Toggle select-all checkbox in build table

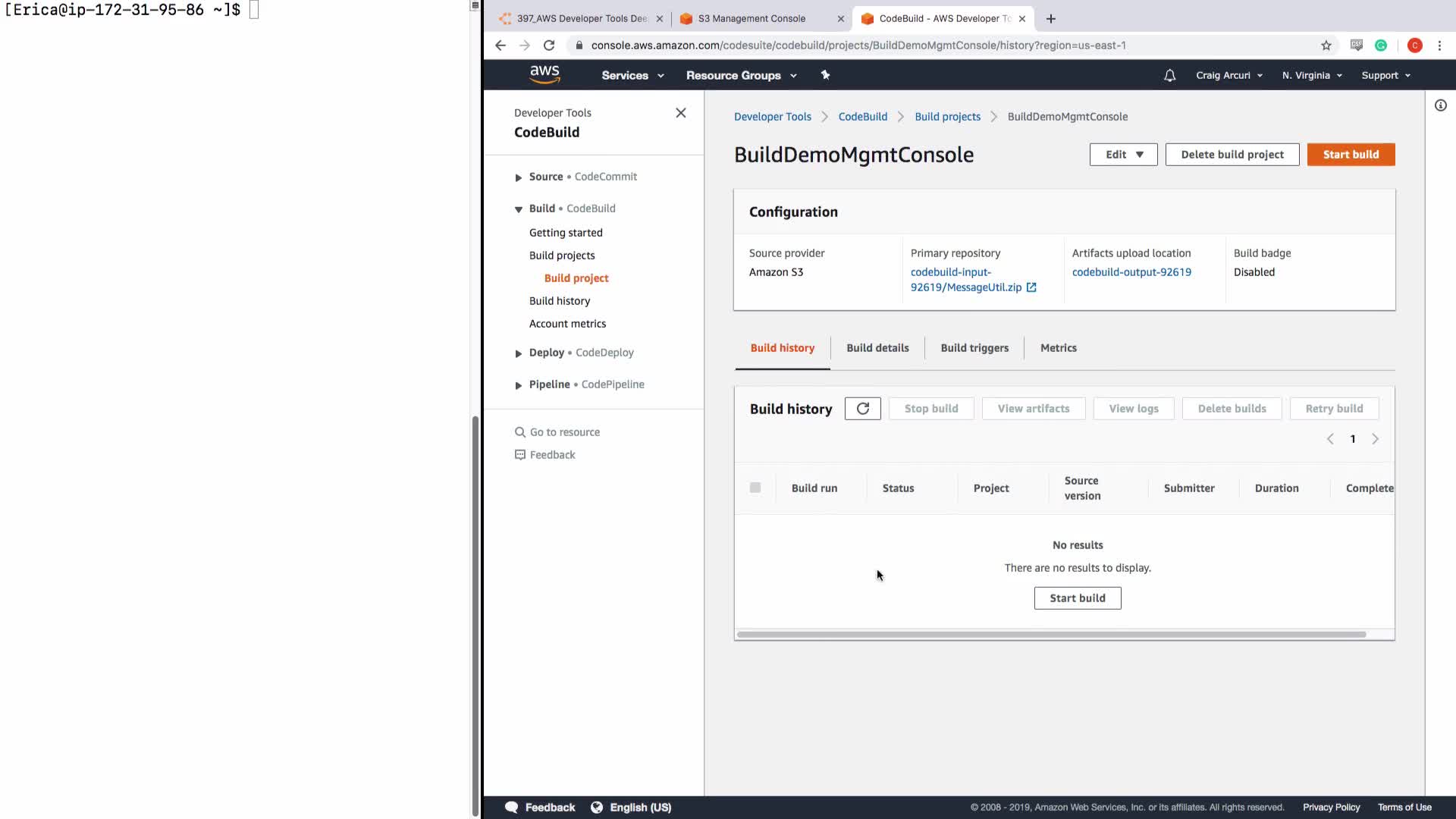tap(755, 488)
